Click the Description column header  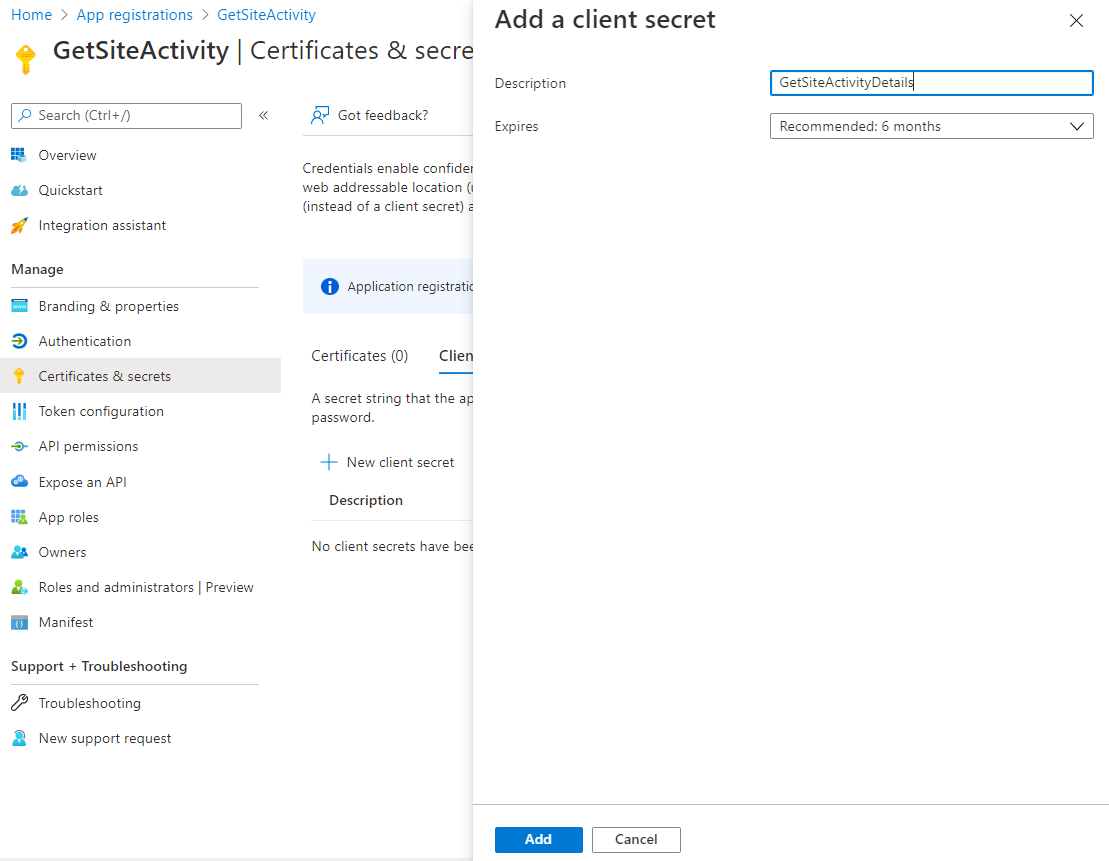pyautogui.click(x=366, y=500)
